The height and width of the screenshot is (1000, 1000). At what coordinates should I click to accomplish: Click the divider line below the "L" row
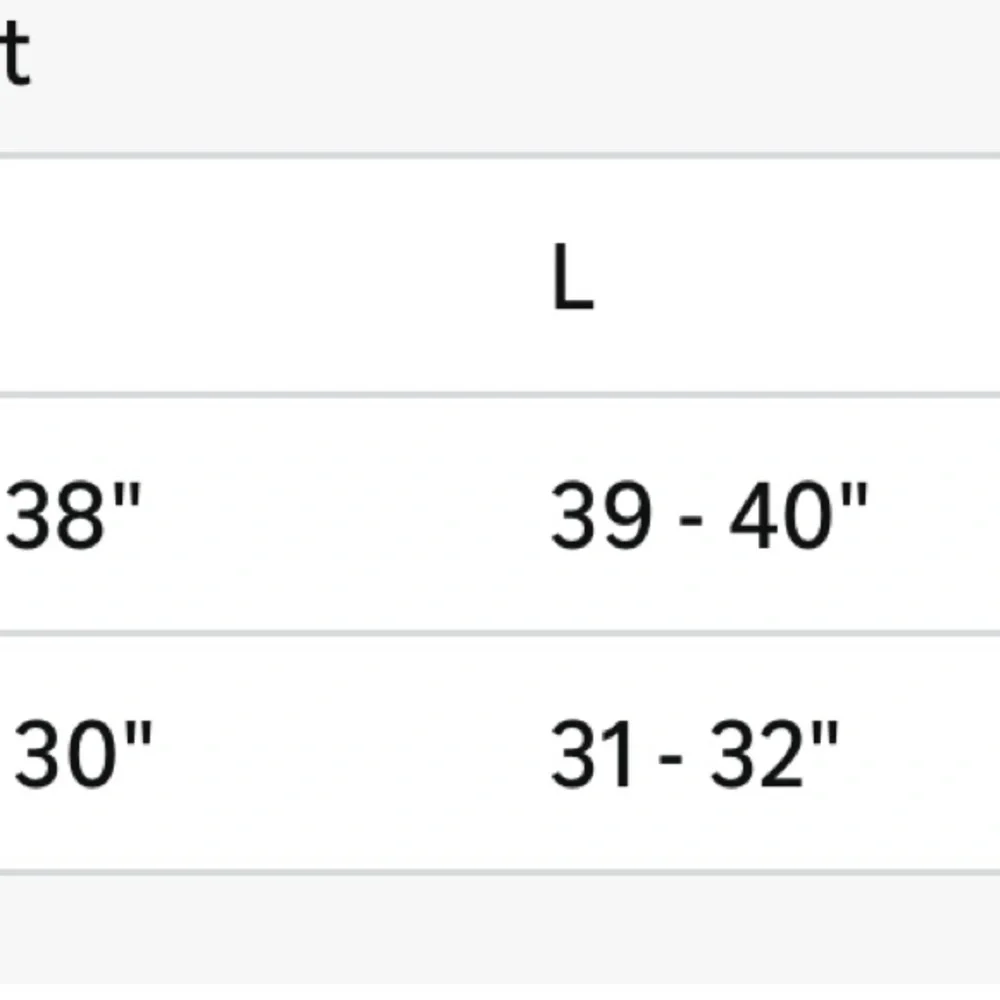click(500, 394)
